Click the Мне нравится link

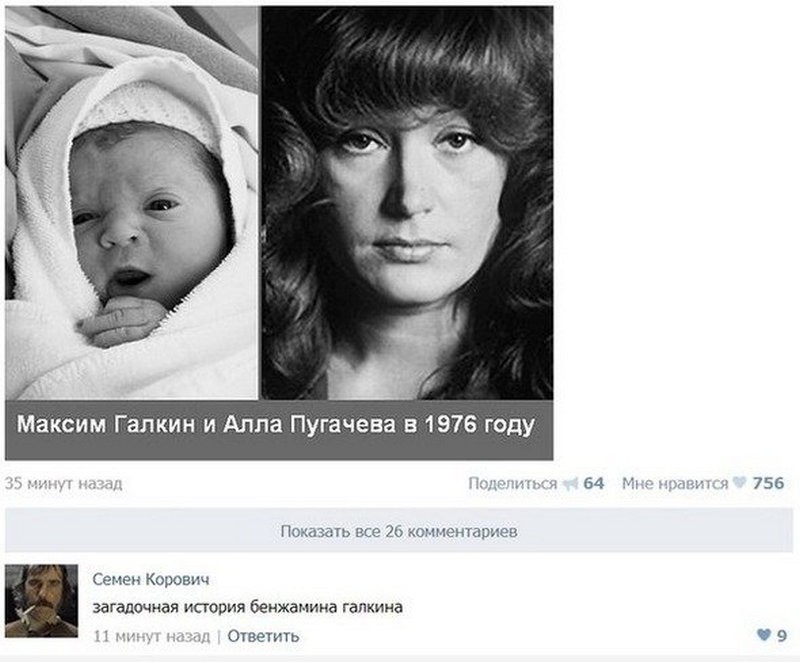pyautogui.click(x=674, y=483)
